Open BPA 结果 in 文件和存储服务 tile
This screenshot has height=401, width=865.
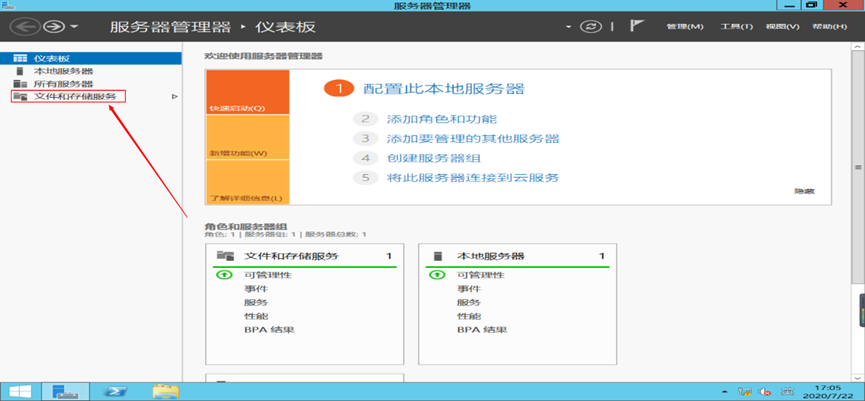coord(269,330)
